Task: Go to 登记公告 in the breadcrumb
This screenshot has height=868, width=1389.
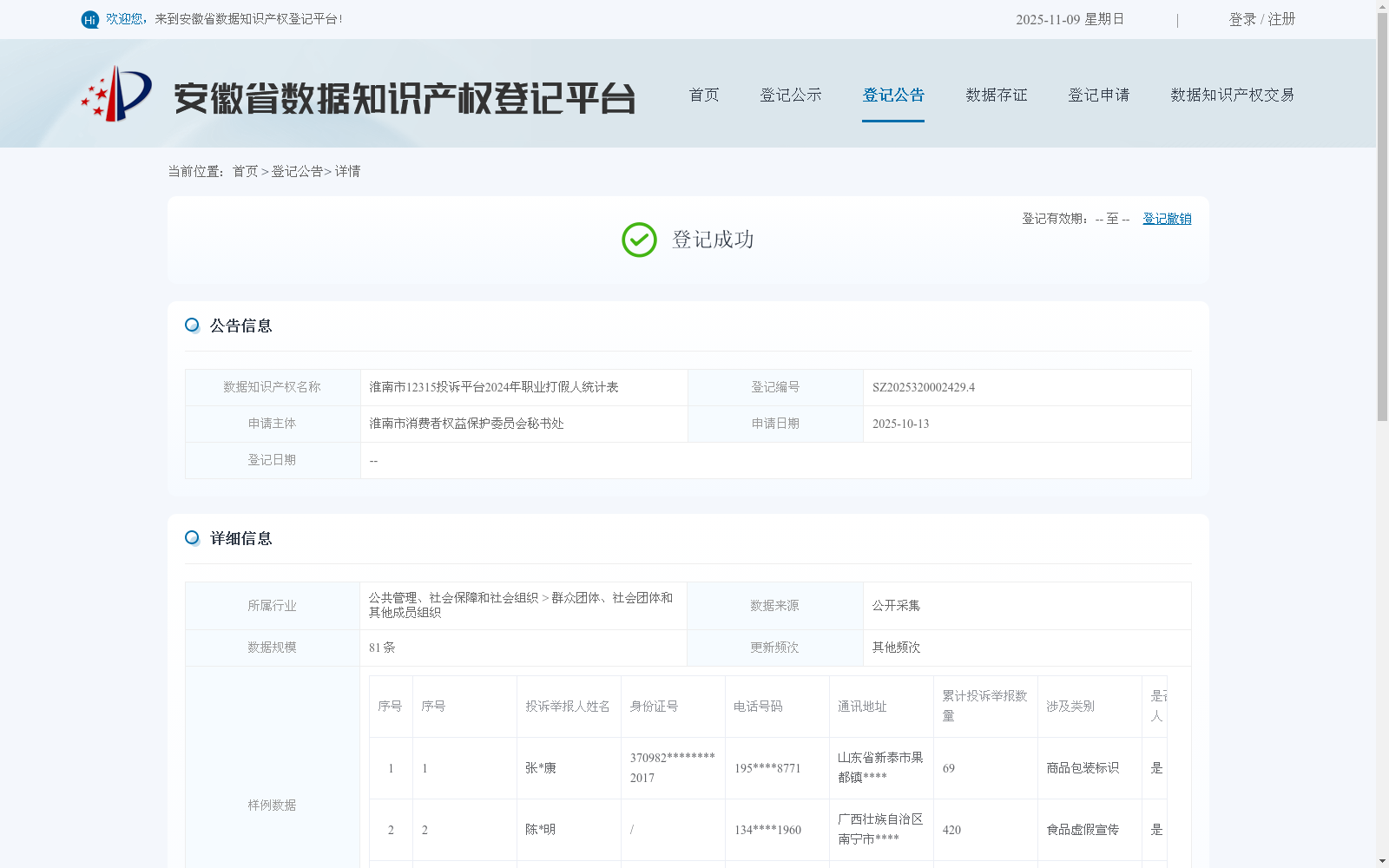Action: click(297, 172)
